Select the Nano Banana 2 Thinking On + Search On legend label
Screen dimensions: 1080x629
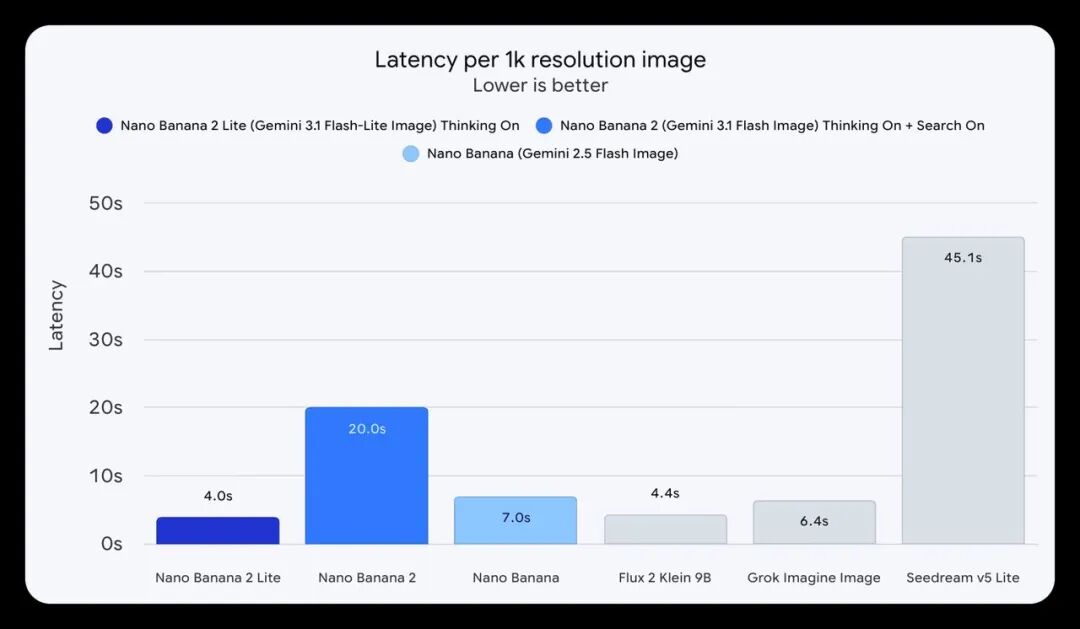tap(772, 125)
